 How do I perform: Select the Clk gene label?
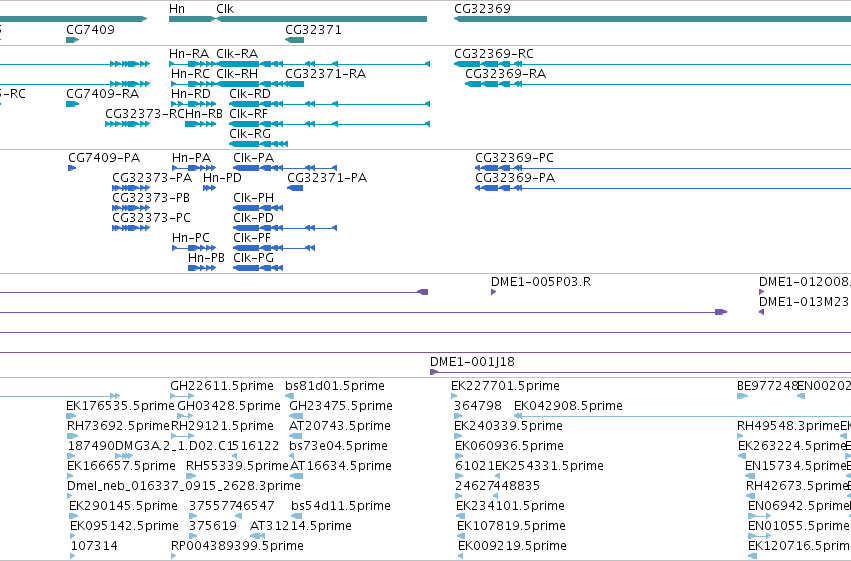coord(225,9)
